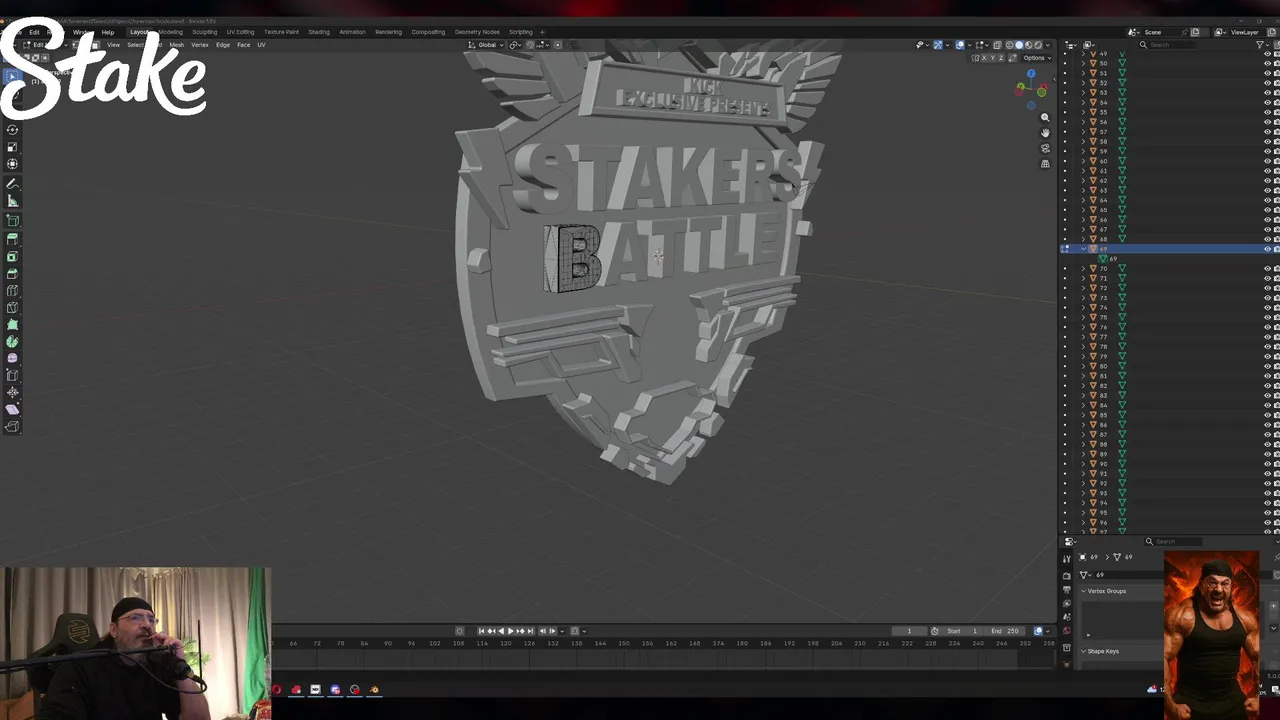Switch to UV Editing workspace tab
1280x720 pixels.
tap(240, 32)
